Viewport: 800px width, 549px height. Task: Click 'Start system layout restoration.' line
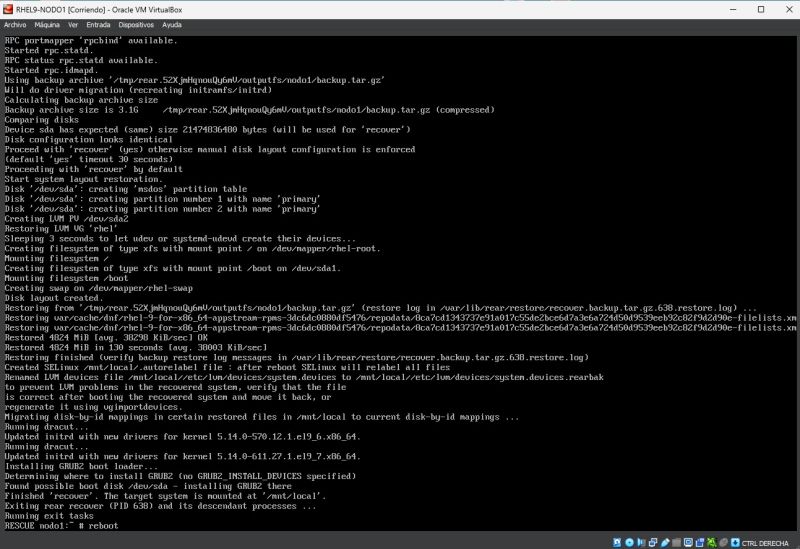click(x=84, y=179)
